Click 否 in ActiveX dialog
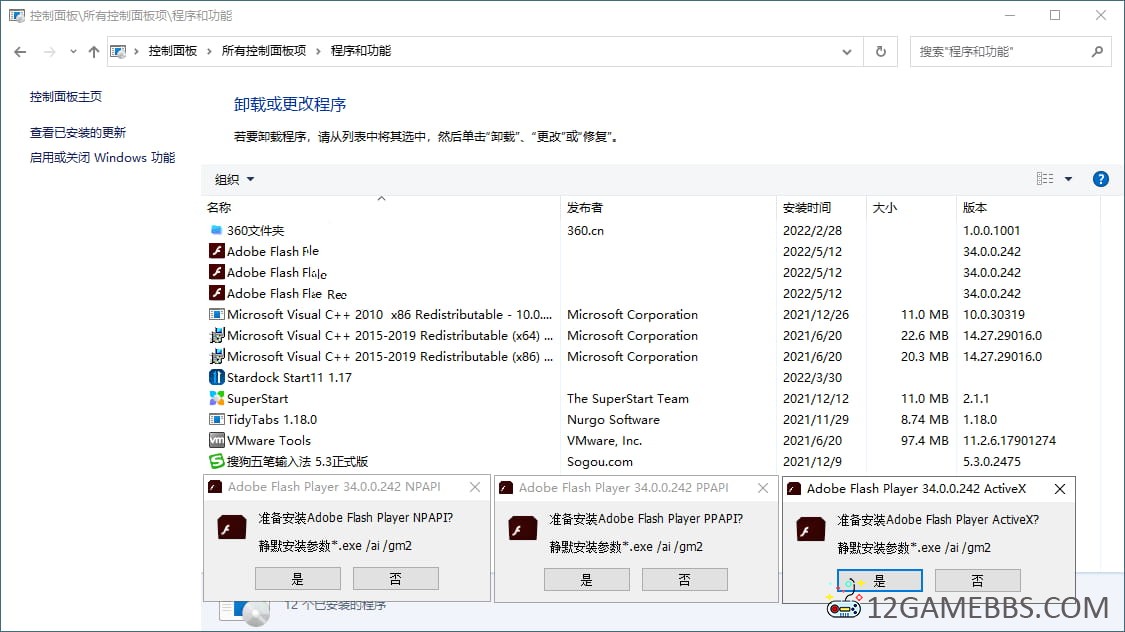 977,581
